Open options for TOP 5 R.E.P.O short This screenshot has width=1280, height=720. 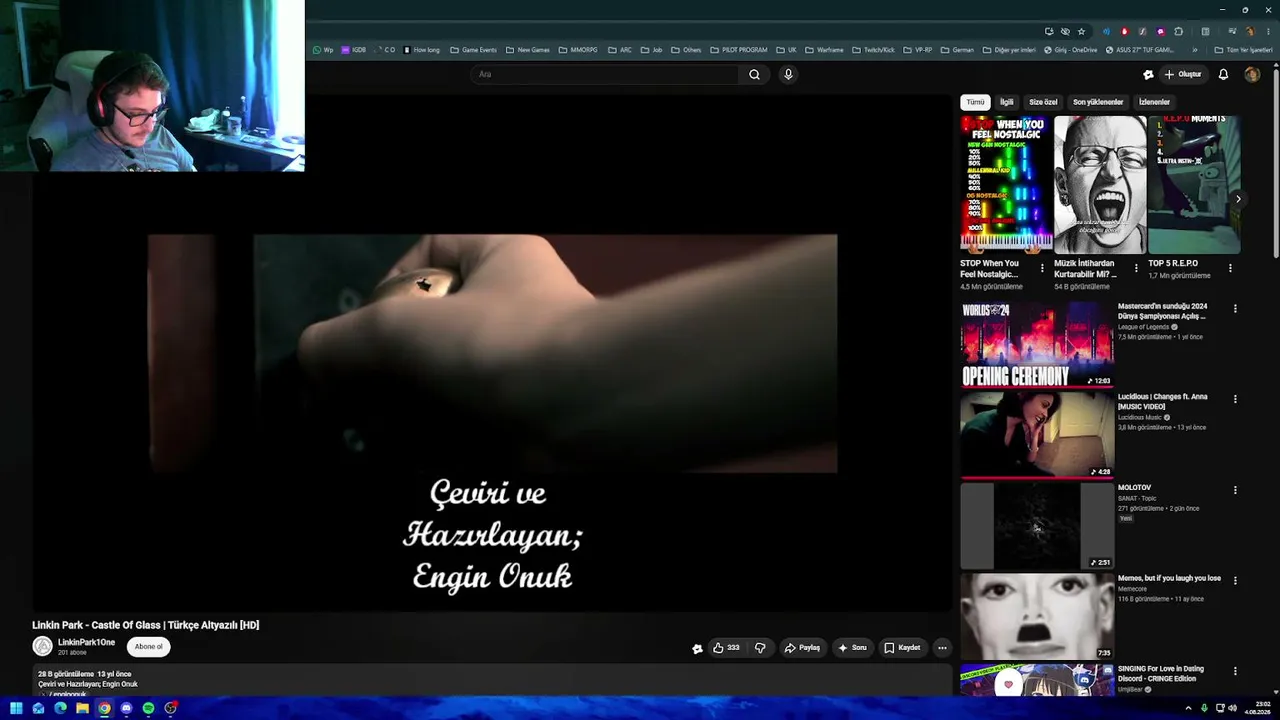(x=1230, y=268)
